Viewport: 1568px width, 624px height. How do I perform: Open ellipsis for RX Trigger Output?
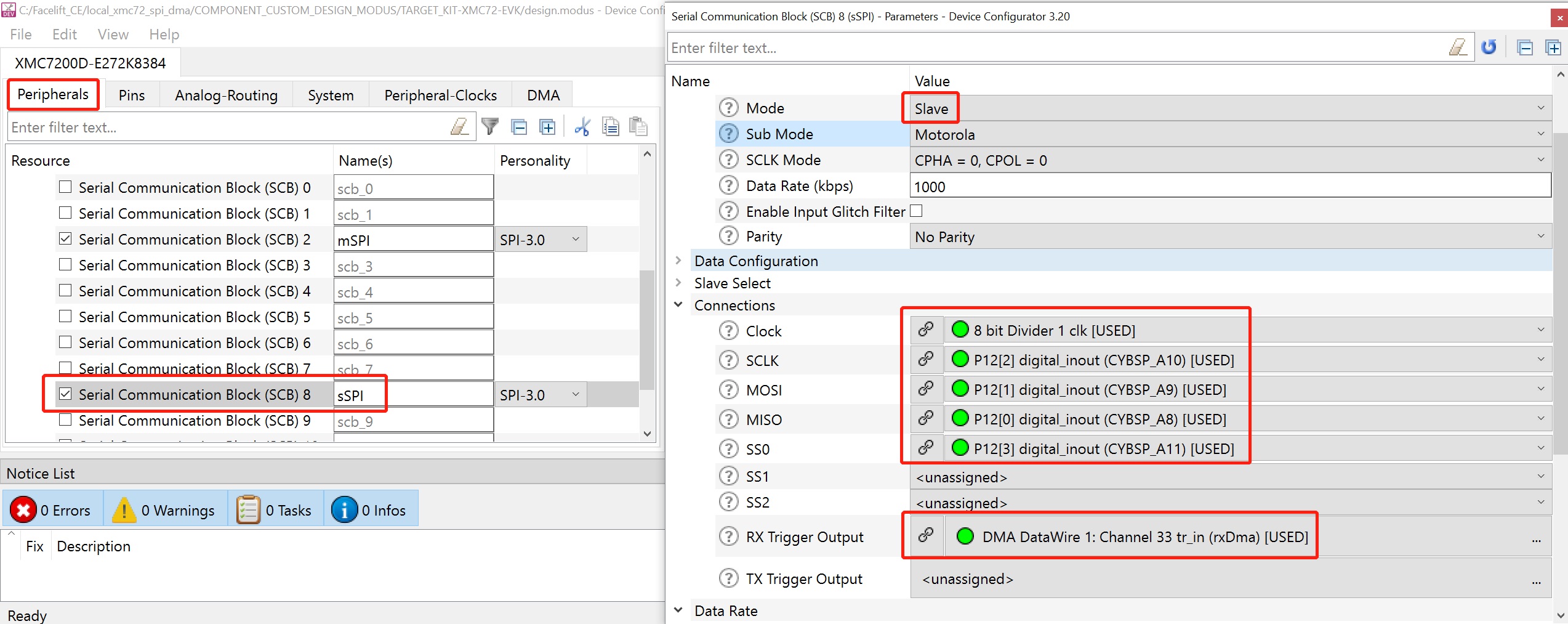1537,538
